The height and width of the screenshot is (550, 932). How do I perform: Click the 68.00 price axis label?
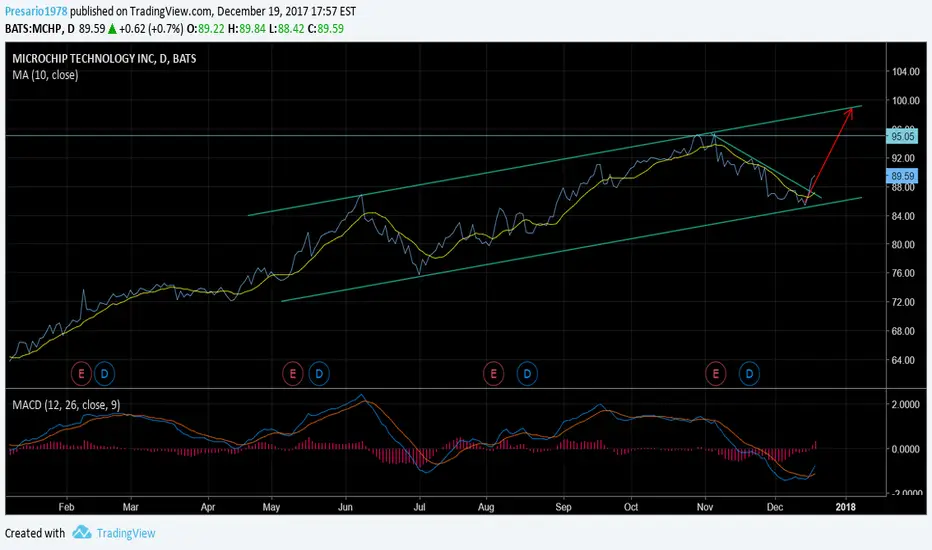coord(903,331)
